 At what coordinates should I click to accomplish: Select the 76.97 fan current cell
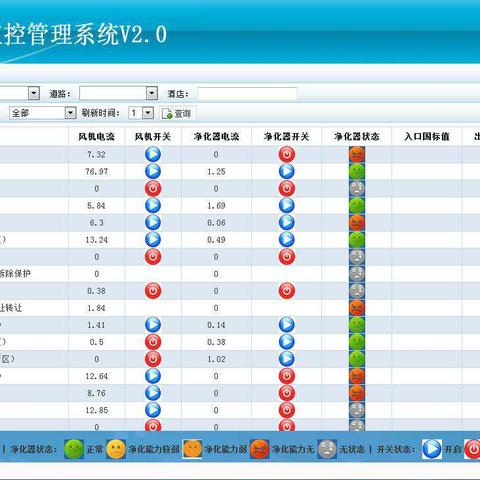(x=96, y=172)
